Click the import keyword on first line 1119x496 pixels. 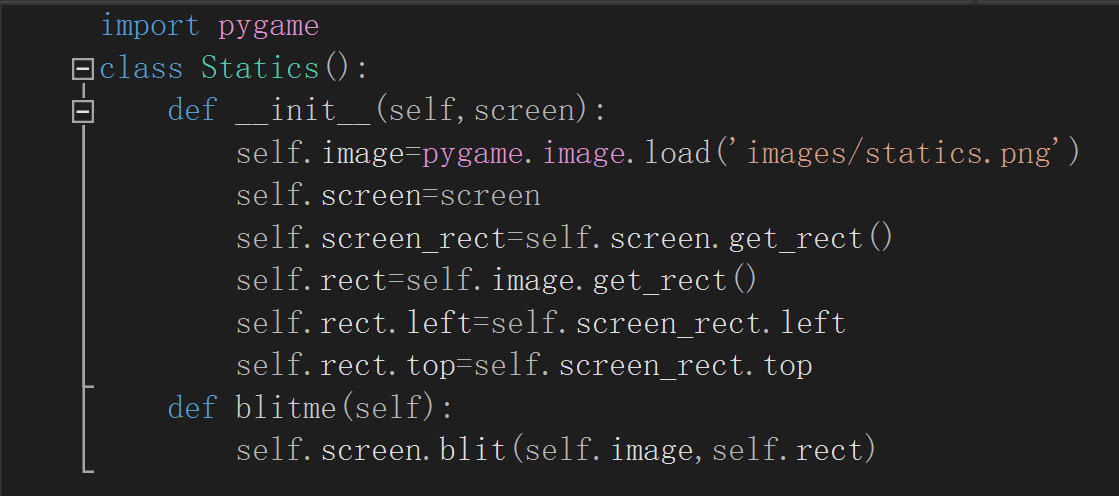(151, 26)
